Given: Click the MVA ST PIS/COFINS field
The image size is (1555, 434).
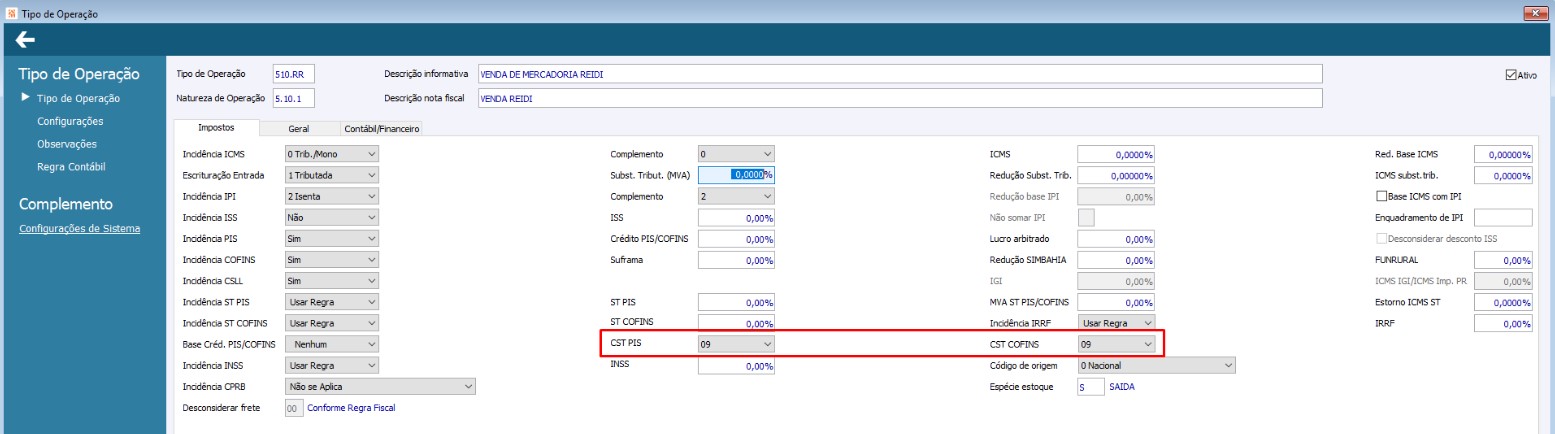Looking at the screenshot, I should (1116, 302).
